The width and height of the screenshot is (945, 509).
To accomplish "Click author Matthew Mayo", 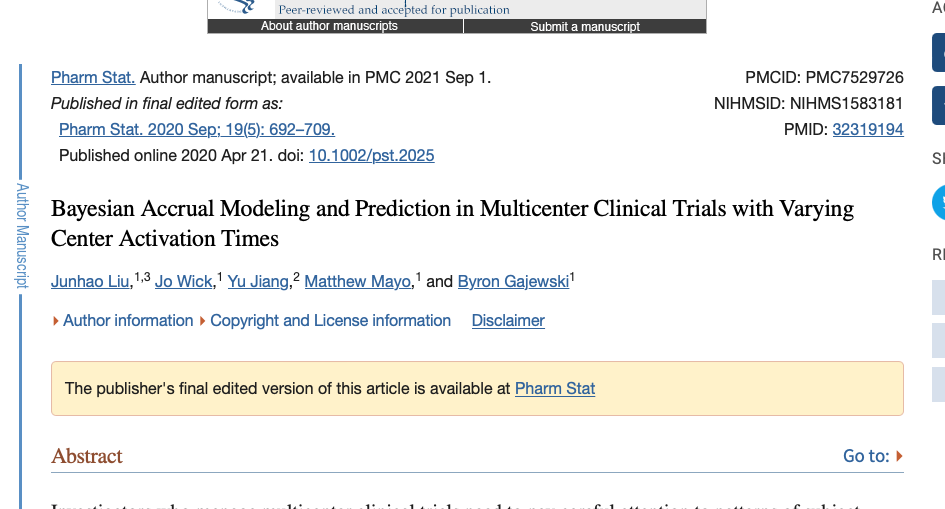I will coord(357,282).
